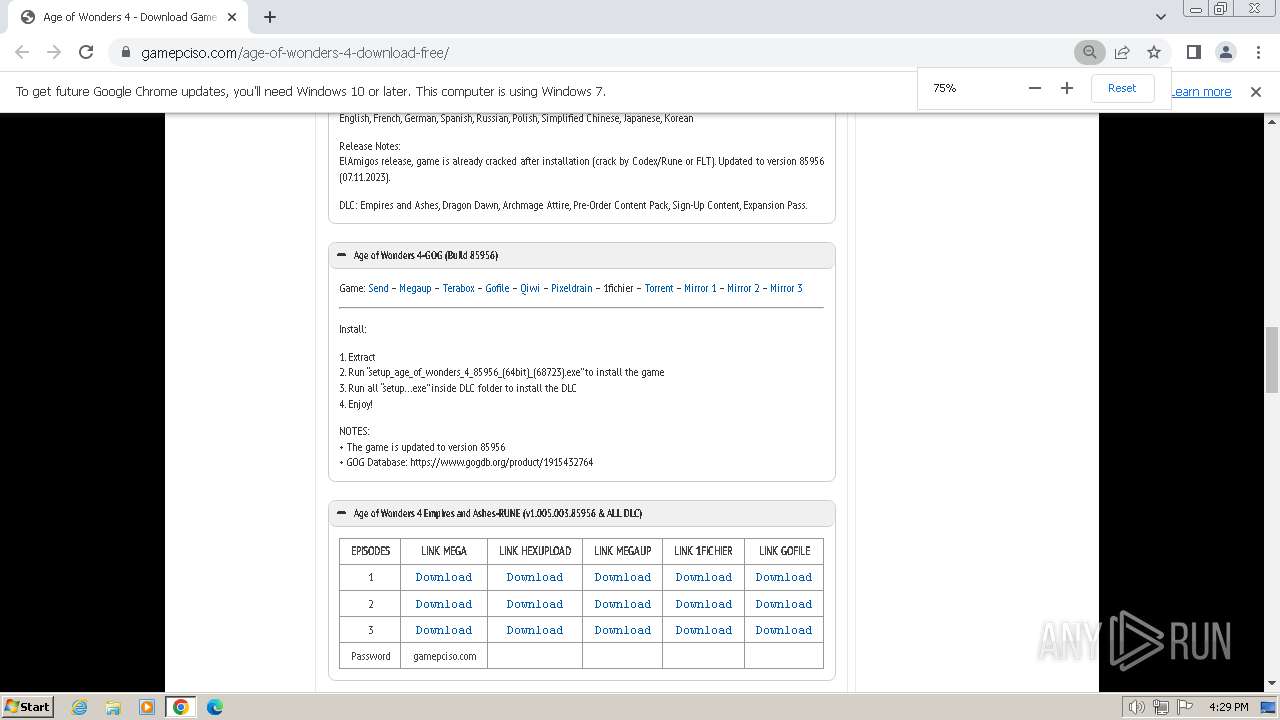Viewport: 1280px width, 720px height.
Task: Open the Chrome three-dot menu
Action: (1258, 52)
